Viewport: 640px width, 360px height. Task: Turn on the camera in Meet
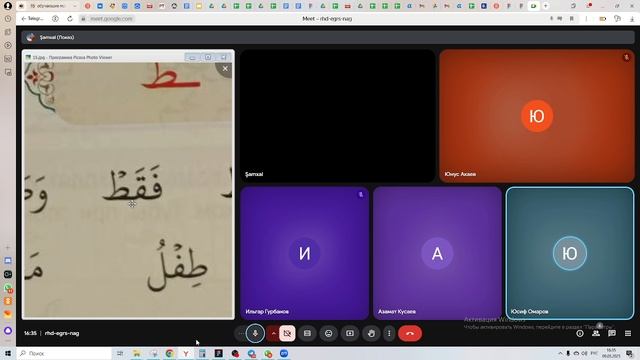click(x=287, y=333)
